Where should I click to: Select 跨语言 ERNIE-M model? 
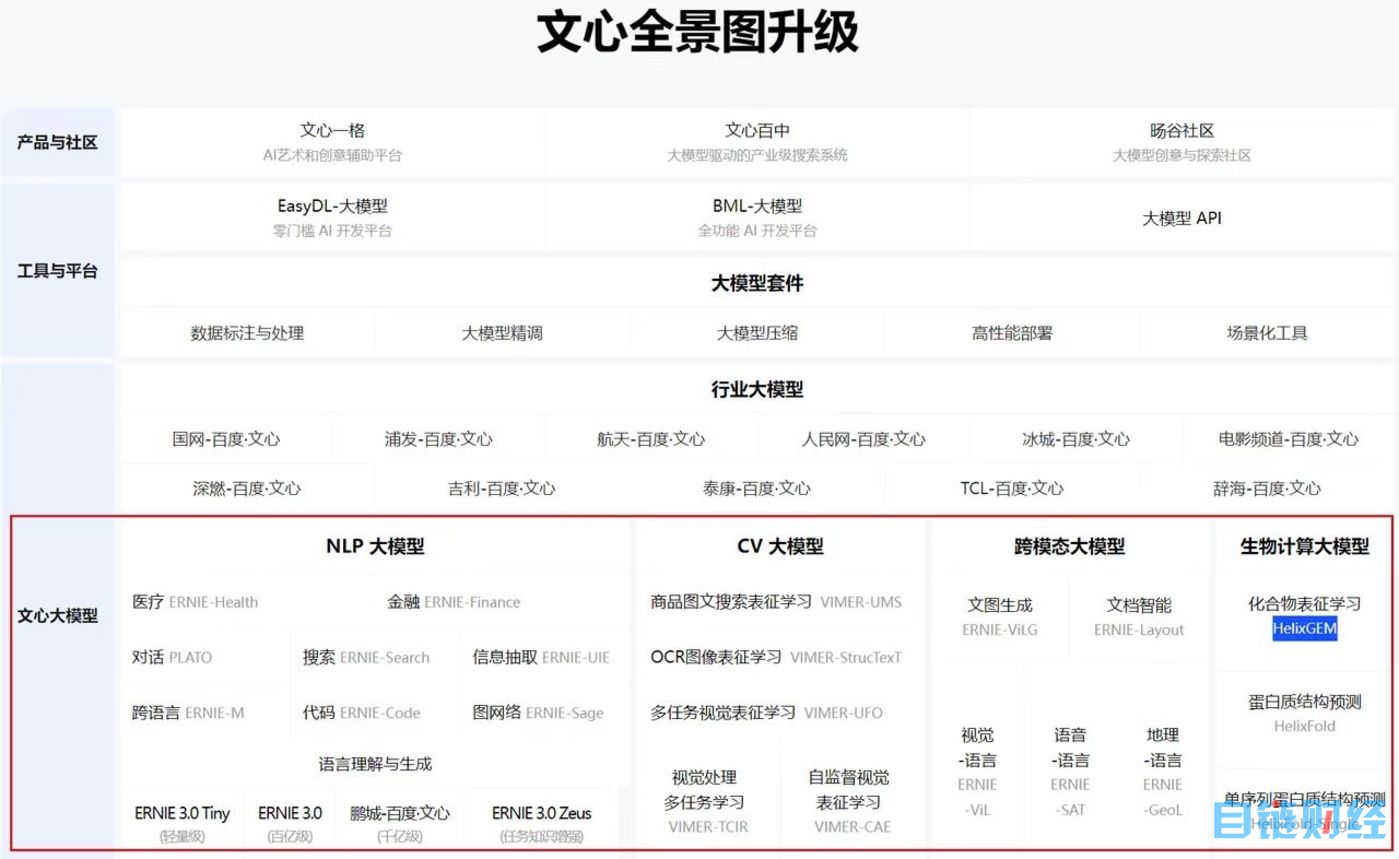(188, 713)
